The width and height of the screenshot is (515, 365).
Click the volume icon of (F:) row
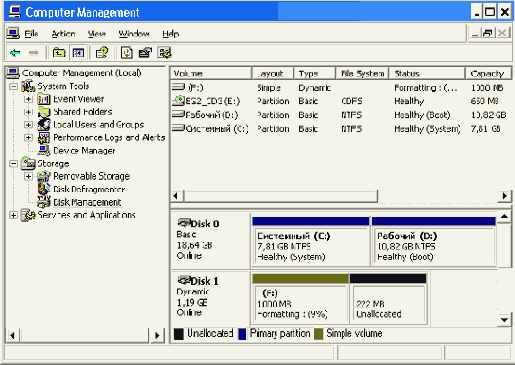(x=179, y=87)
